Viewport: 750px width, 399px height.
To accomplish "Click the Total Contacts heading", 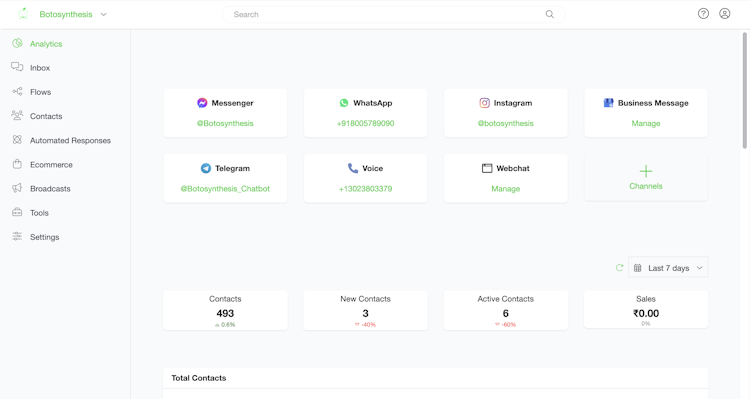I will (199, 378).
